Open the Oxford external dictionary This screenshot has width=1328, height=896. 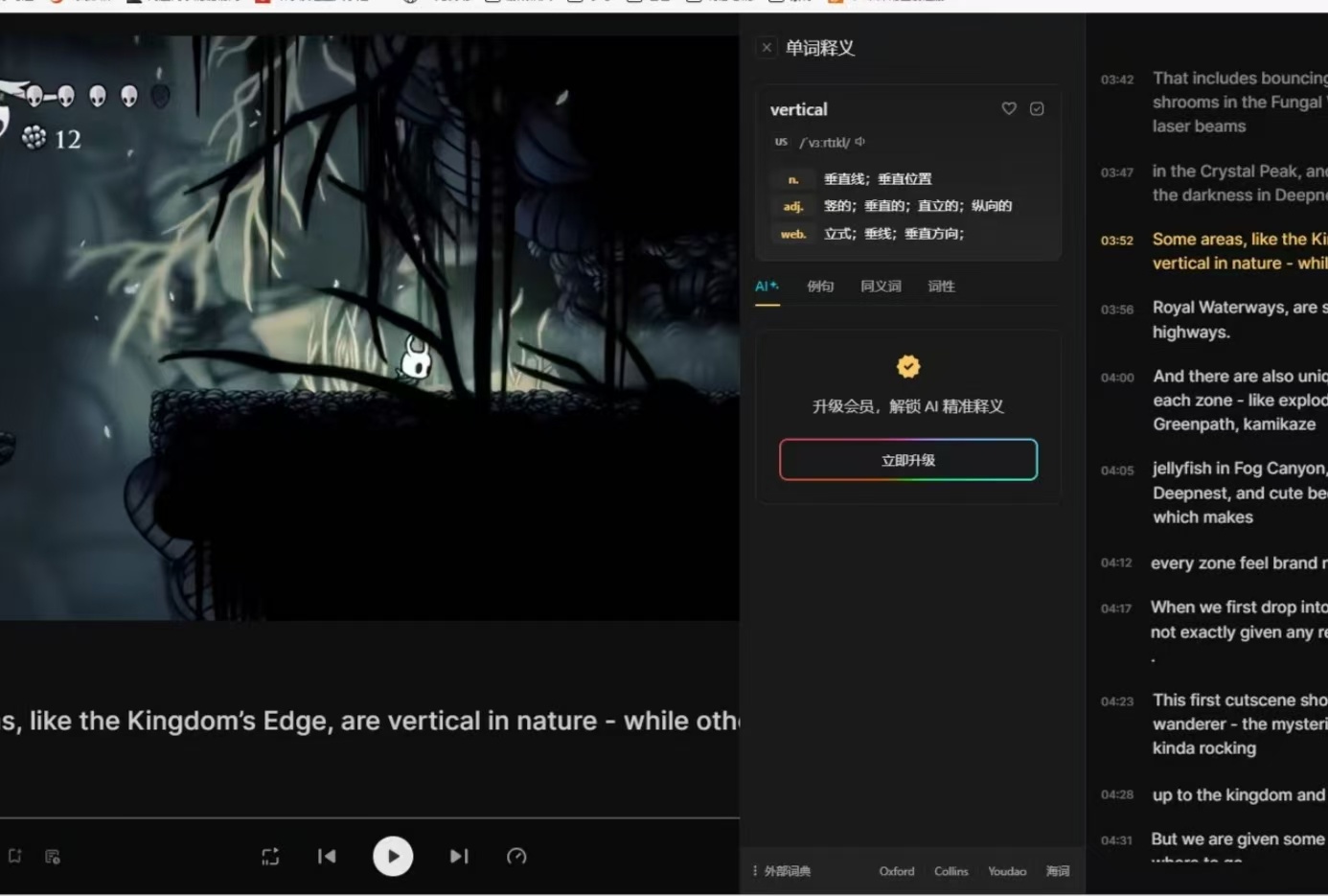tap(897, 871)
